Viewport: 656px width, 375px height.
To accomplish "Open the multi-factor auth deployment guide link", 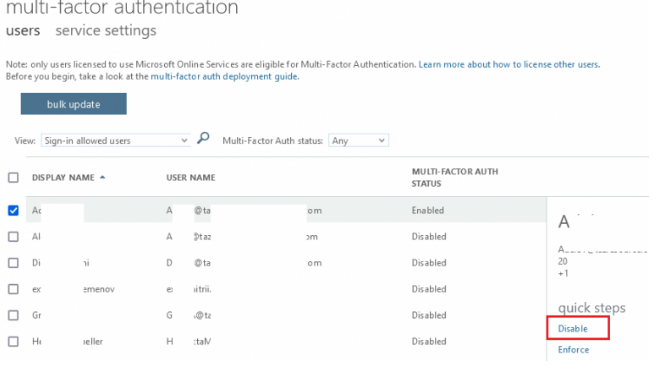I will click(225, 77).
